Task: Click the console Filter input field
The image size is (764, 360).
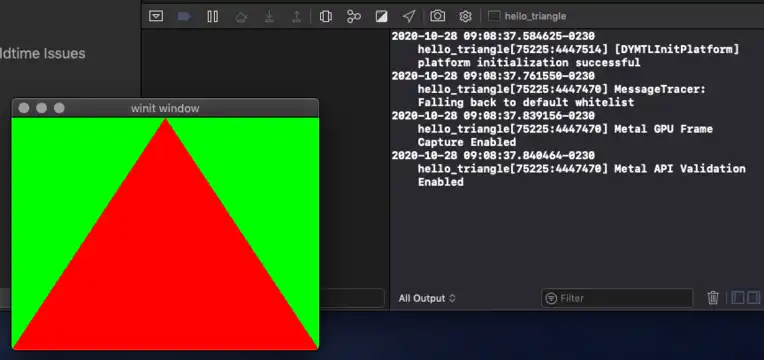Action: click(616, 298)
